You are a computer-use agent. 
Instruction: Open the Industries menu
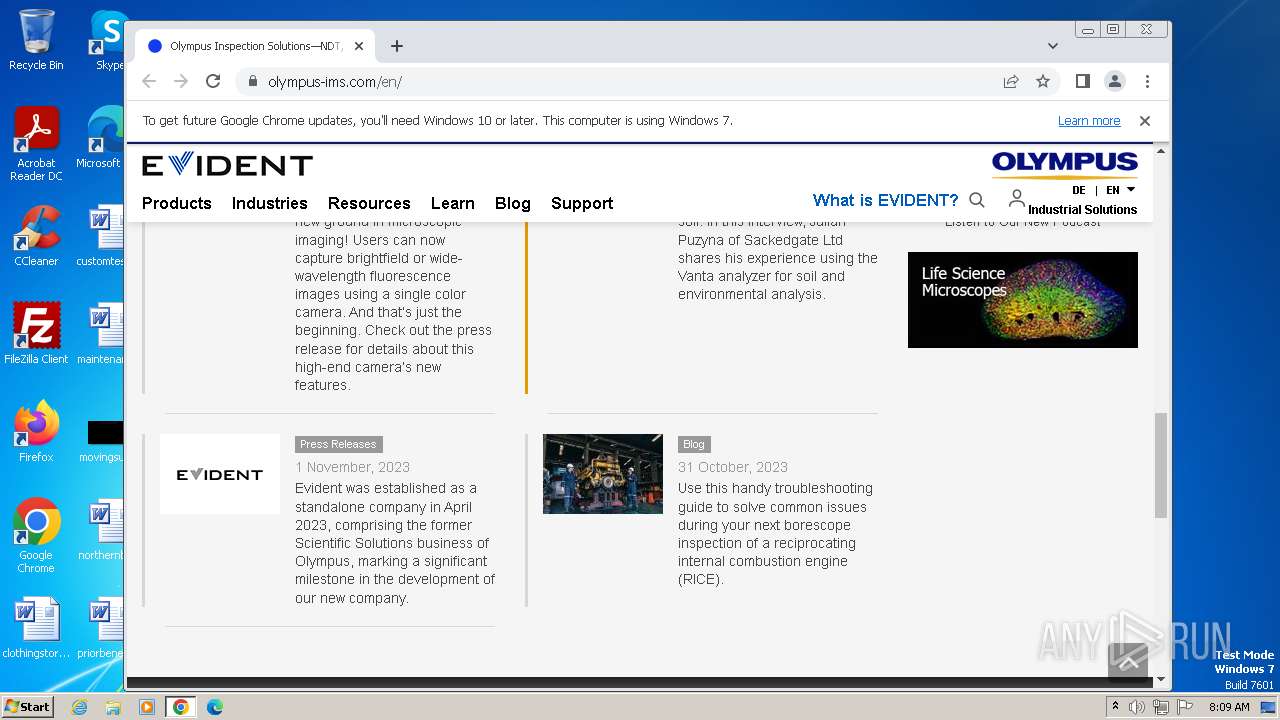pyautogui.click(x=270, y=203)
